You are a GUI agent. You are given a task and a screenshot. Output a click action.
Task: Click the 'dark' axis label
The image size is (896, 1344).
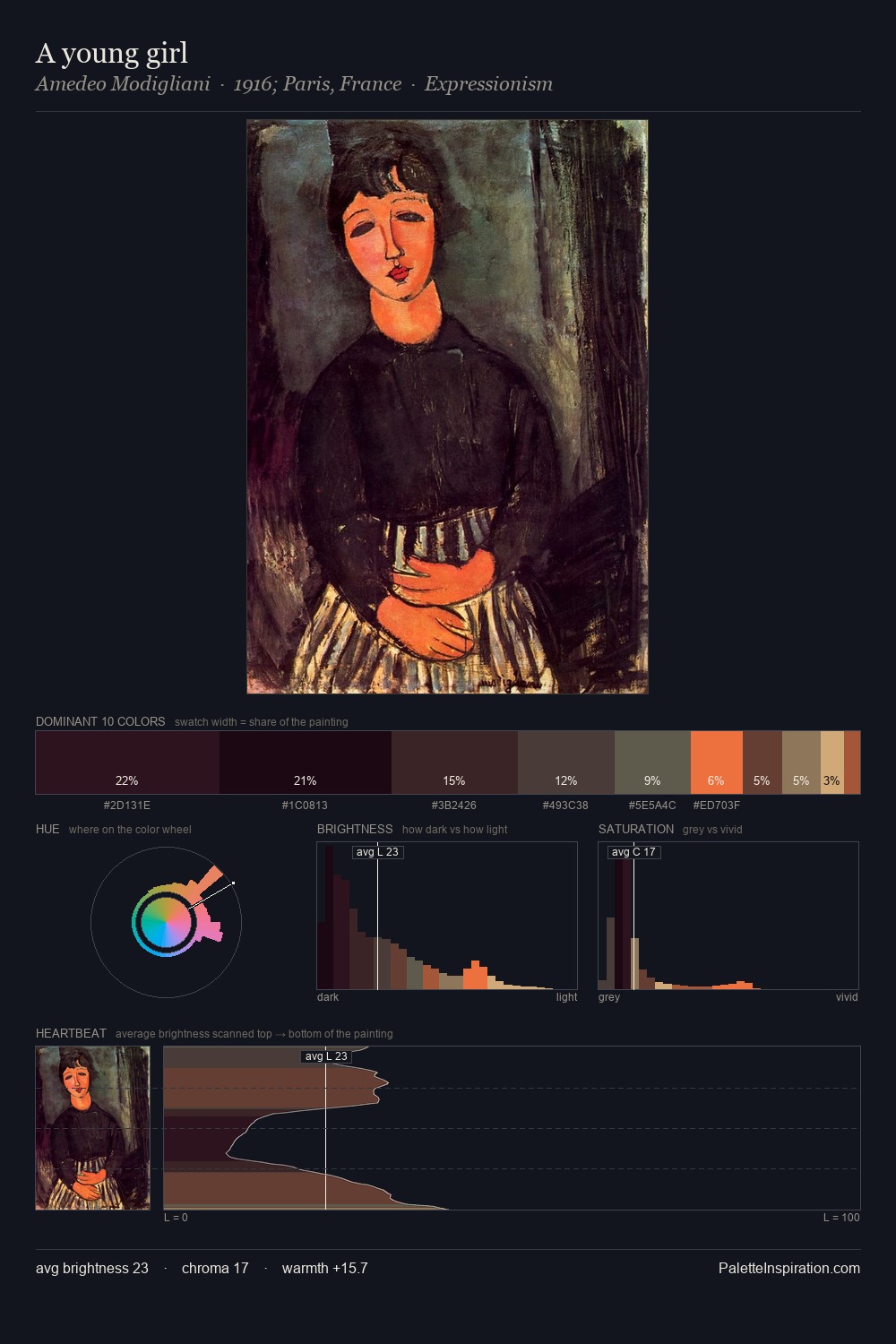point(328,997)
